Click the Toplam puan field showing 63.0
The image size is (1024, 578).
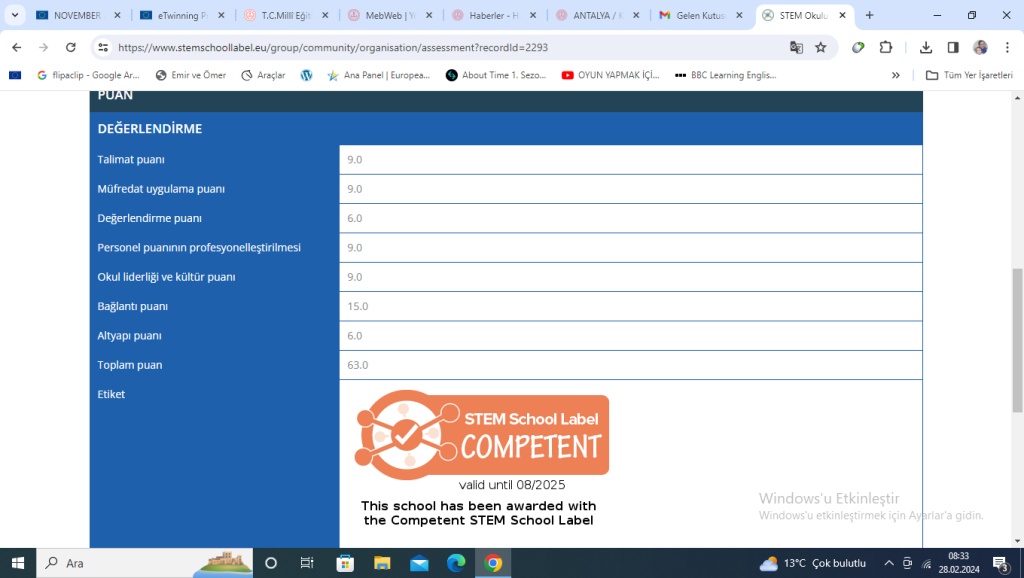pyautogui.click(x=630, y=365)
